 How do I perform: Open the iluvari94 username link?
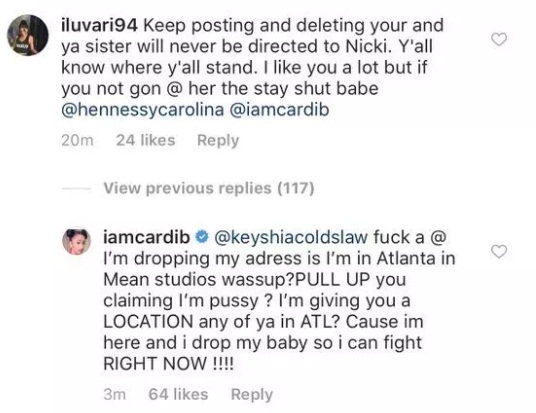pyautogui.click(x=99, y=26)
